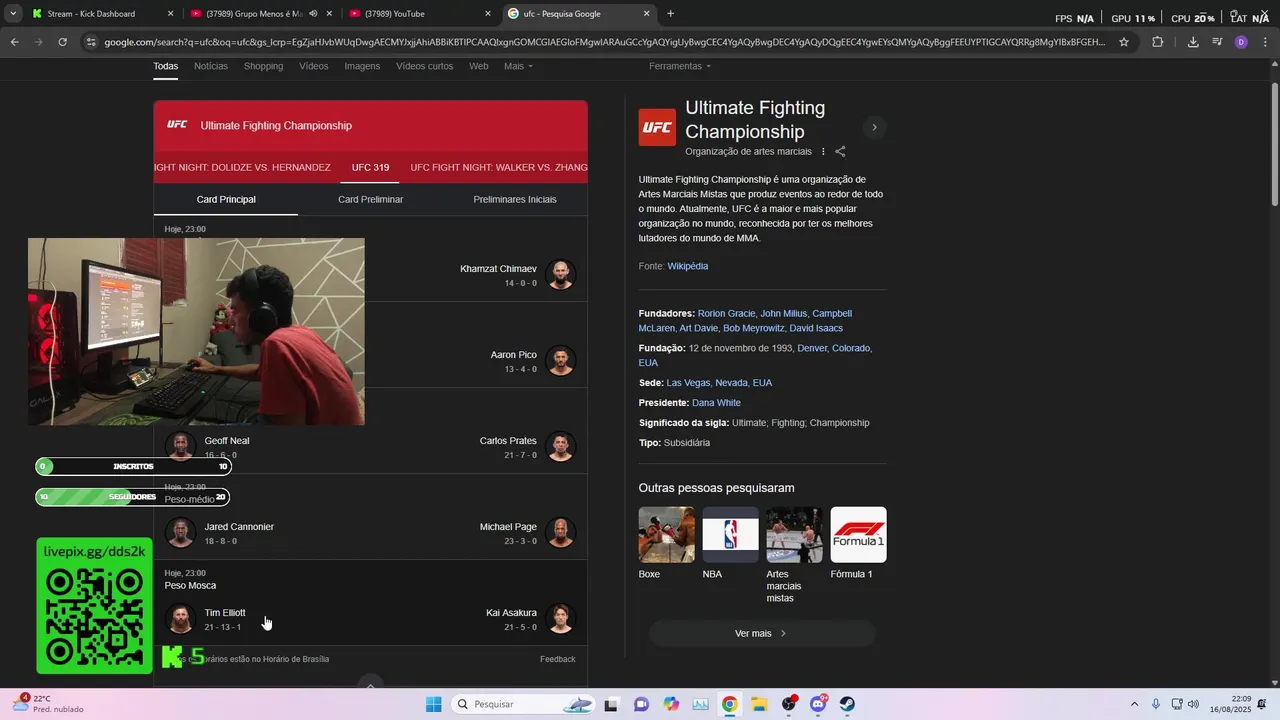This screenshot has height=720, width=1280.
Task: Open the Boxe related search thumbnail
Action: pyautogui.click(x=666, y=535)
